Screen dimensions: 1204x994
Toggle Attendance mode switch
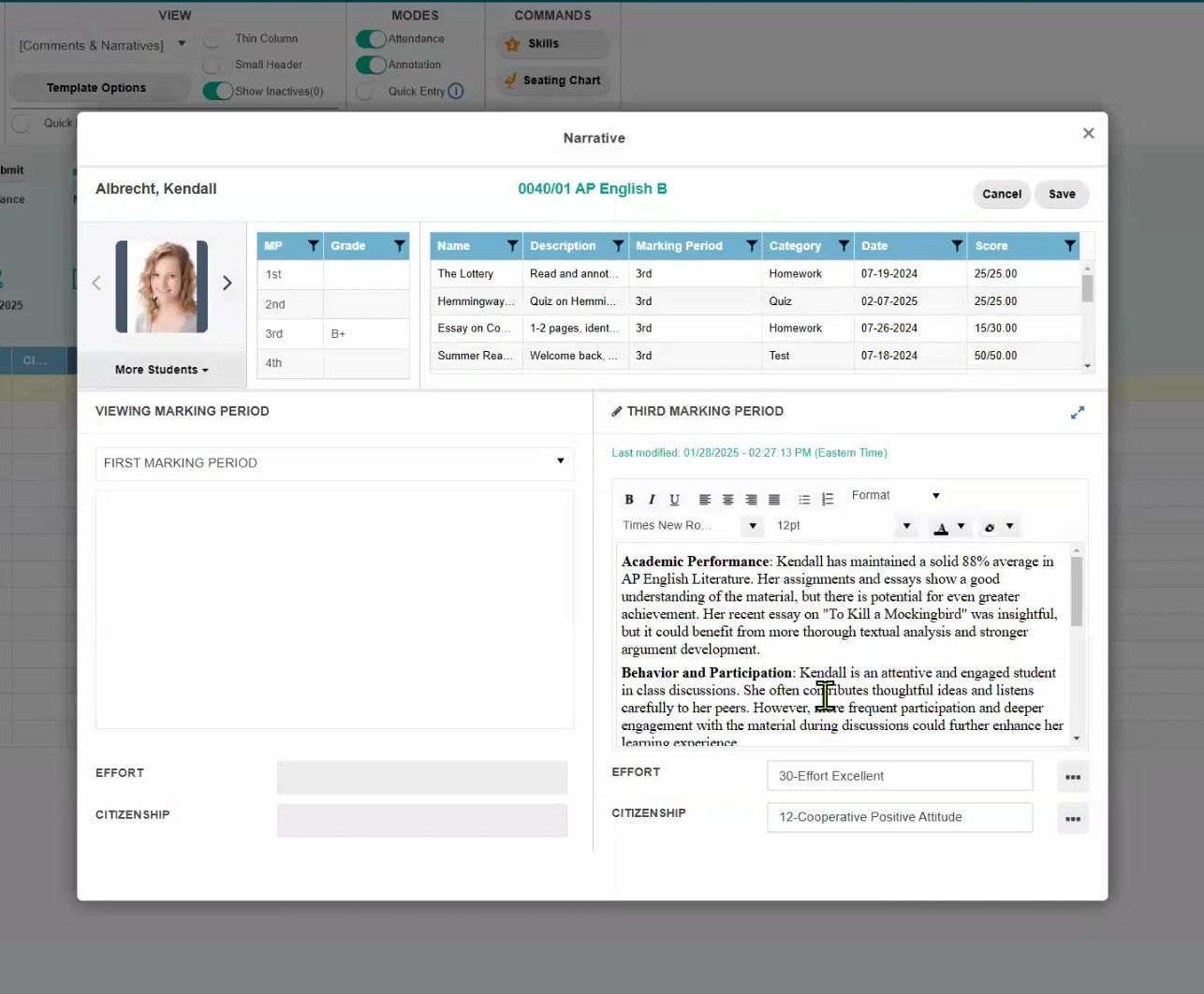[x=371, y=39]
